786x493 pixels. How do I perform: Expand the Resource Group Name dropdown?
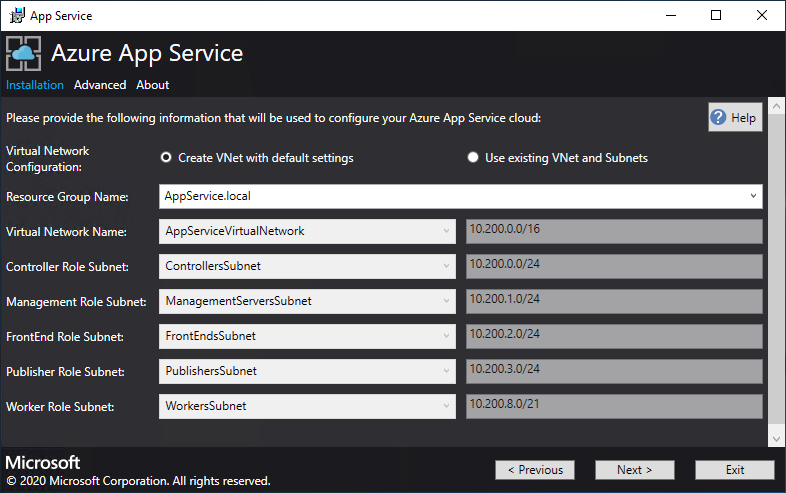coord(752,197)
